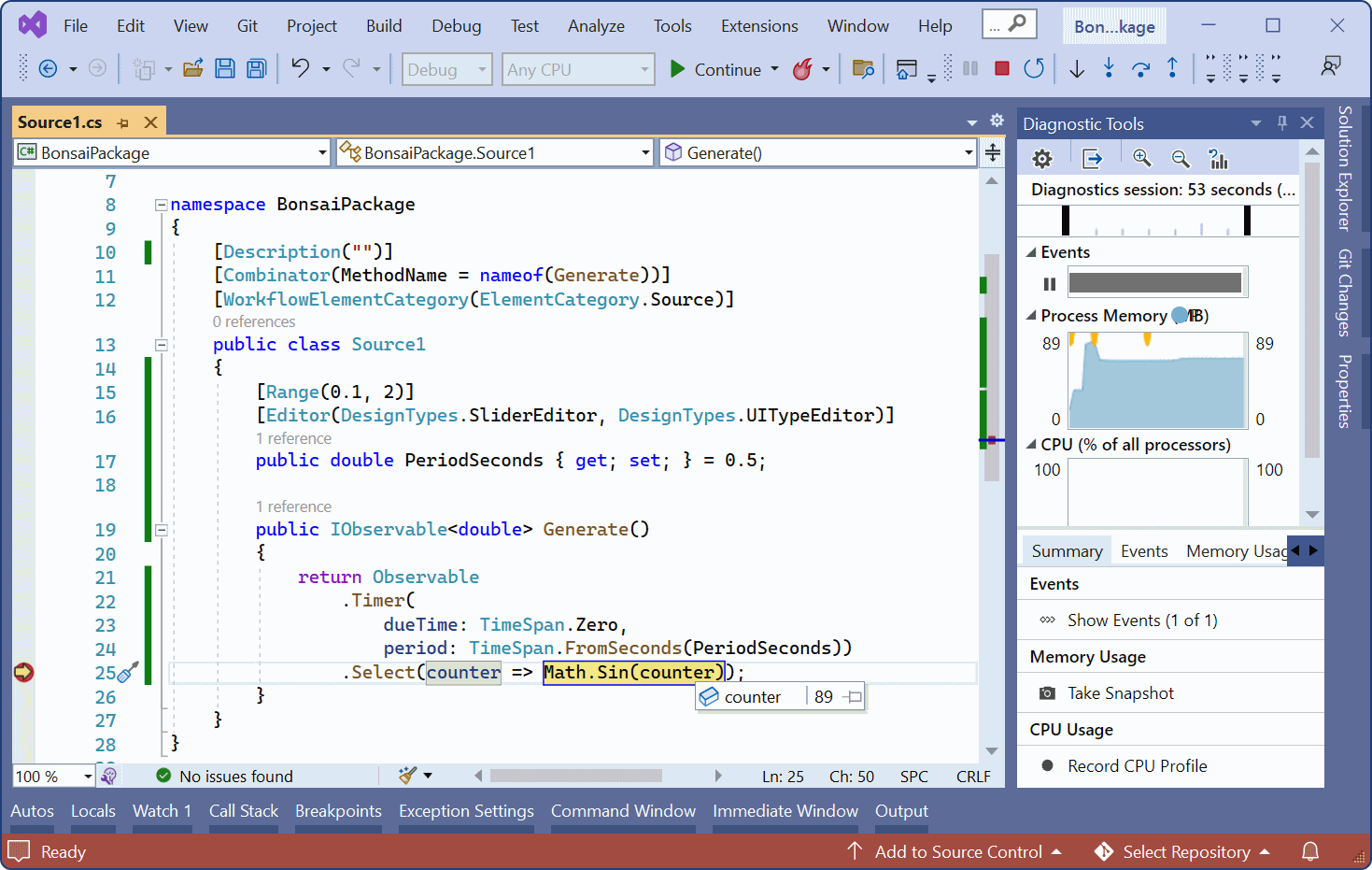Collapse the class Source1 block

point(161,345)
